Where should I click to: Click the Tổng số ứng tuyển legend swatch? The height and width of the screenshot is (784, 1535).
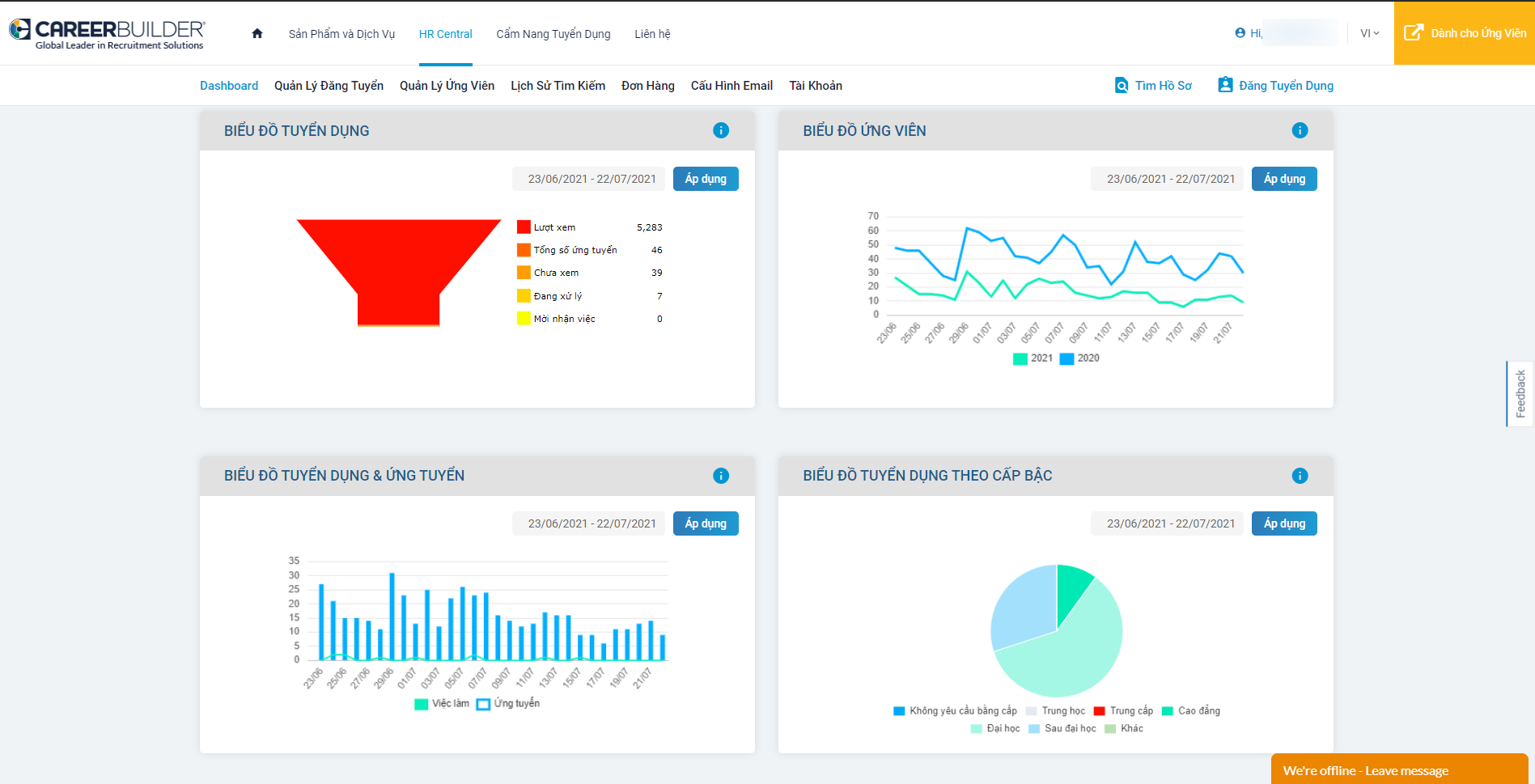point(524,250)
